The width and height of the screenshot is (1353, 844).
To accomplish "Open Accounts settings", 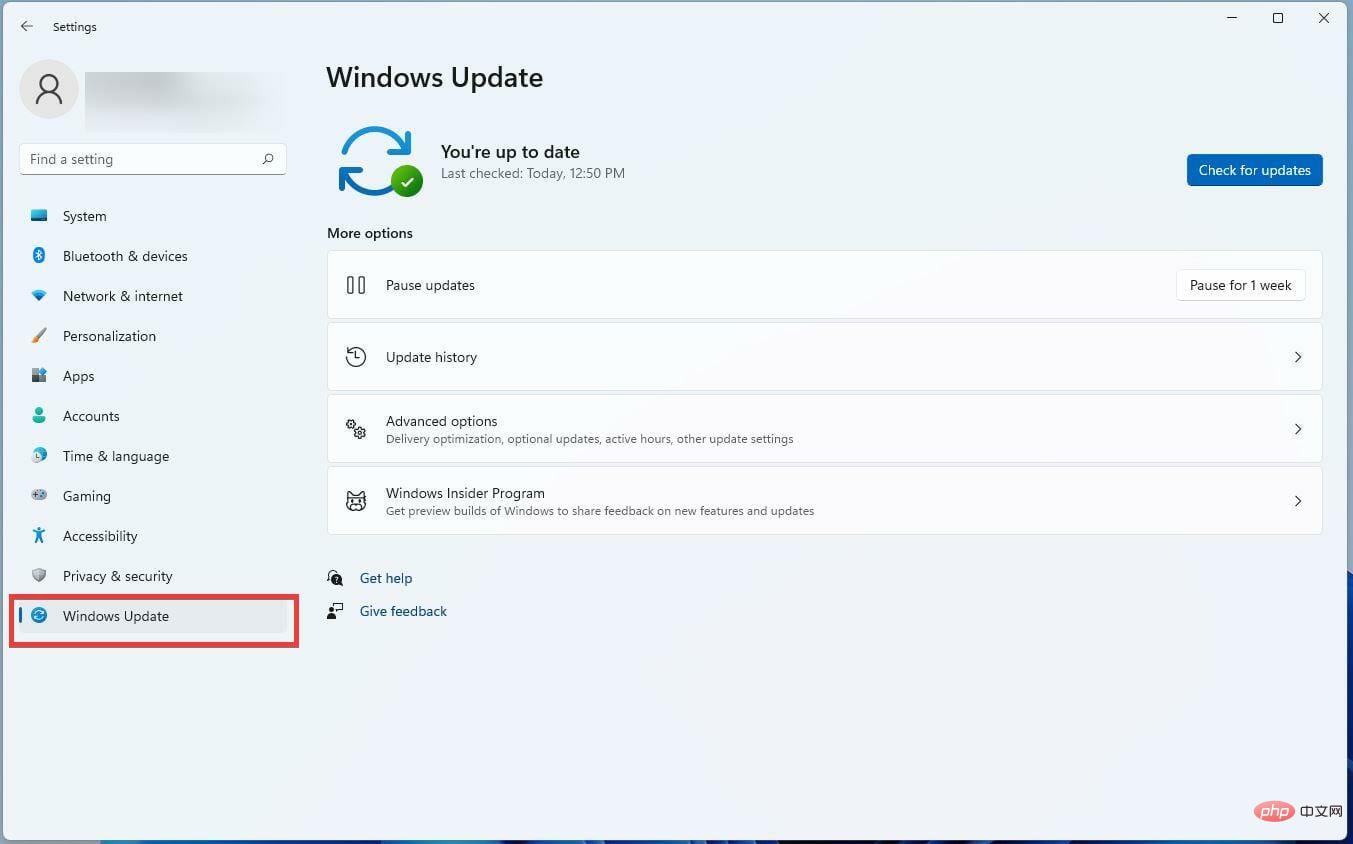I will coord(153,416).
